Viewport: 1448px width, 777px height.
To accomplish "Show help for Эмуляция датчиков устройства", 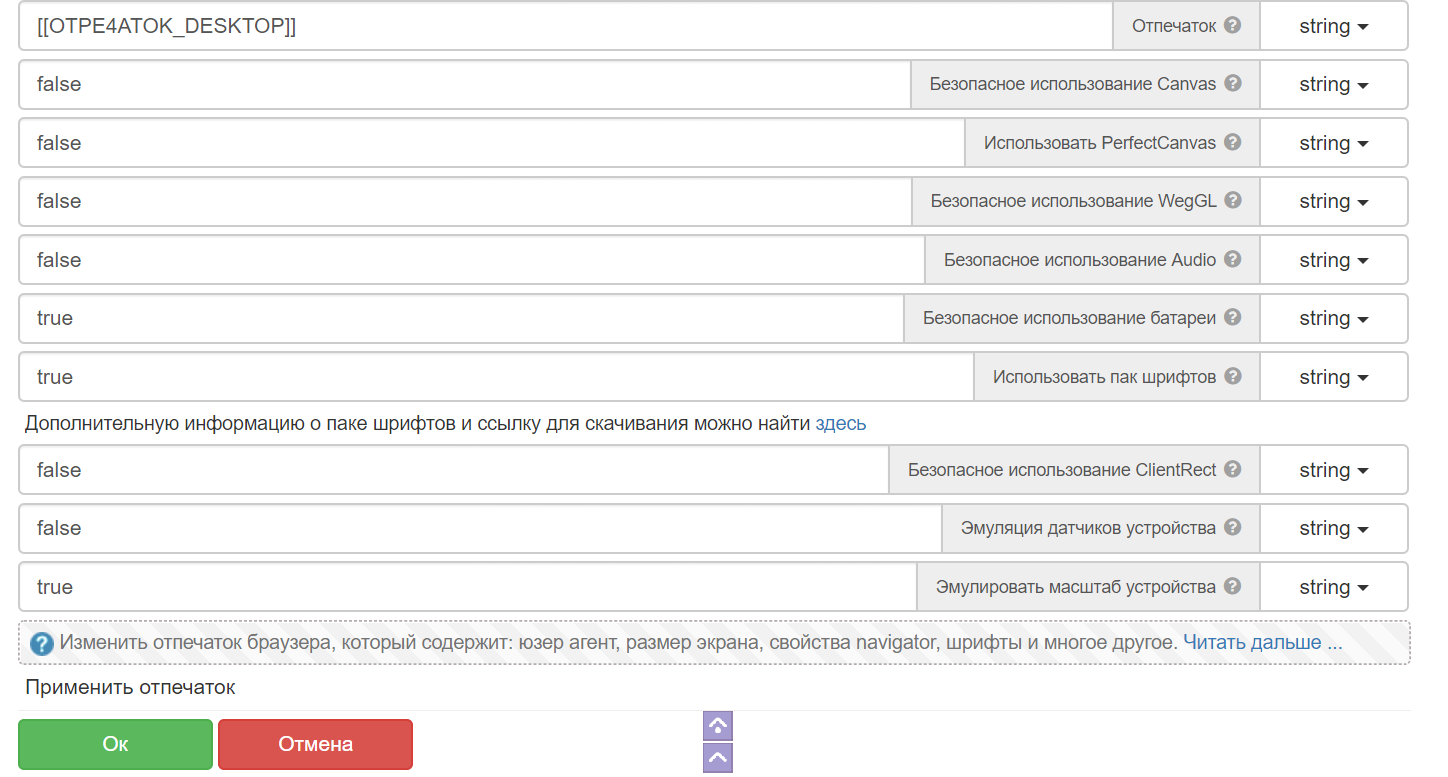I will [x=1232, y=527].
